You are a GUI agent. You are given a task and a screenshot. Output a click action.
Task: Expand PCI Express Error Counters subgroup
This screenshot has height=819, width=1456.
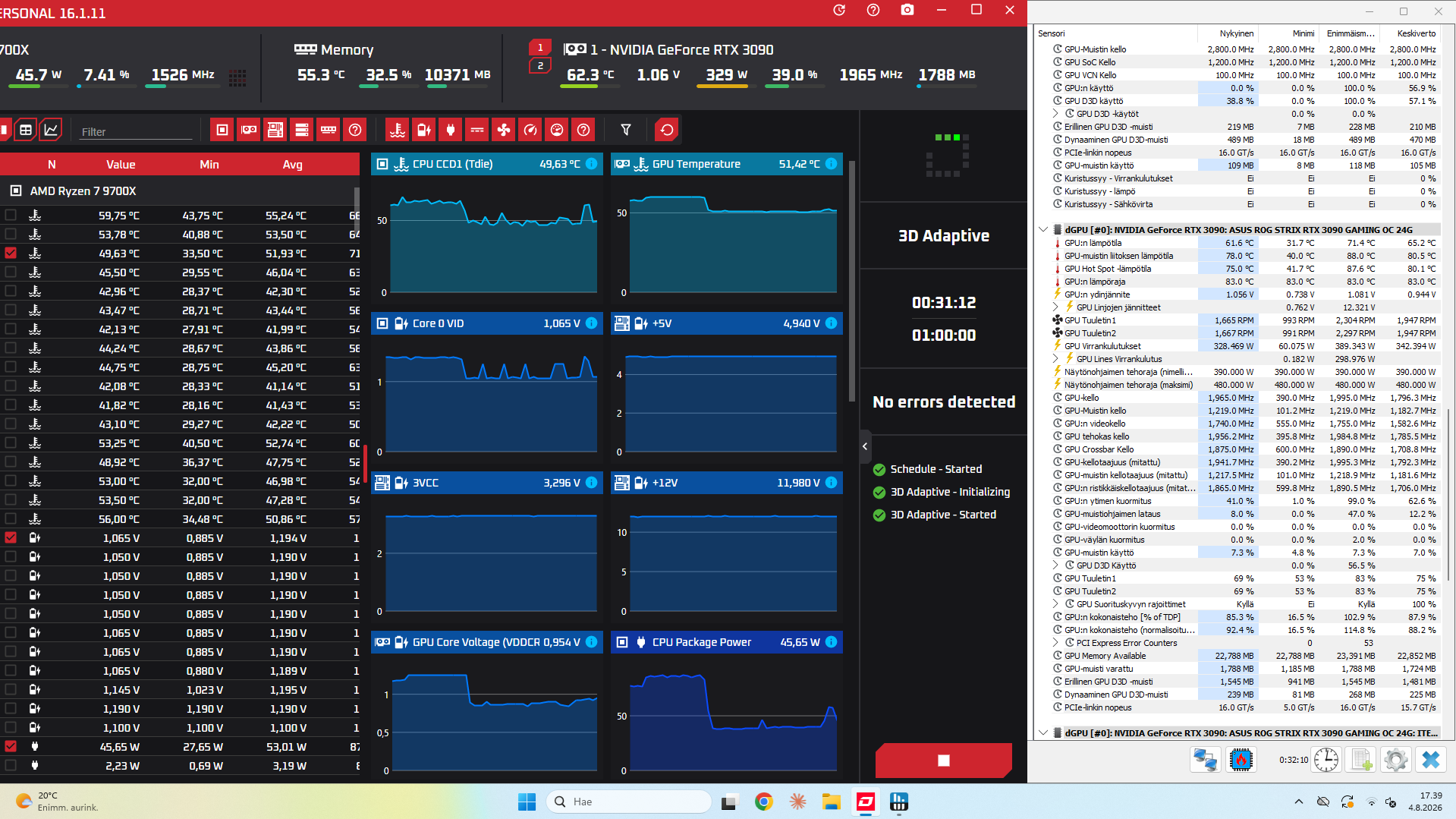(x=1055, y=643)
